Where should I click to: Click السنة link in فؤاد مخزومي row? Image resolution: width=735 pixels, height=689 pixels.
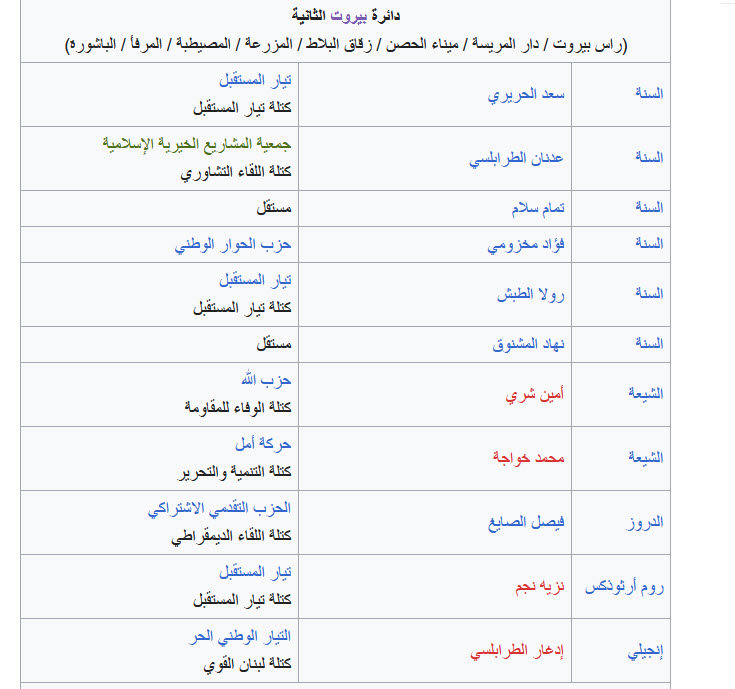click(x=649, y=243)
